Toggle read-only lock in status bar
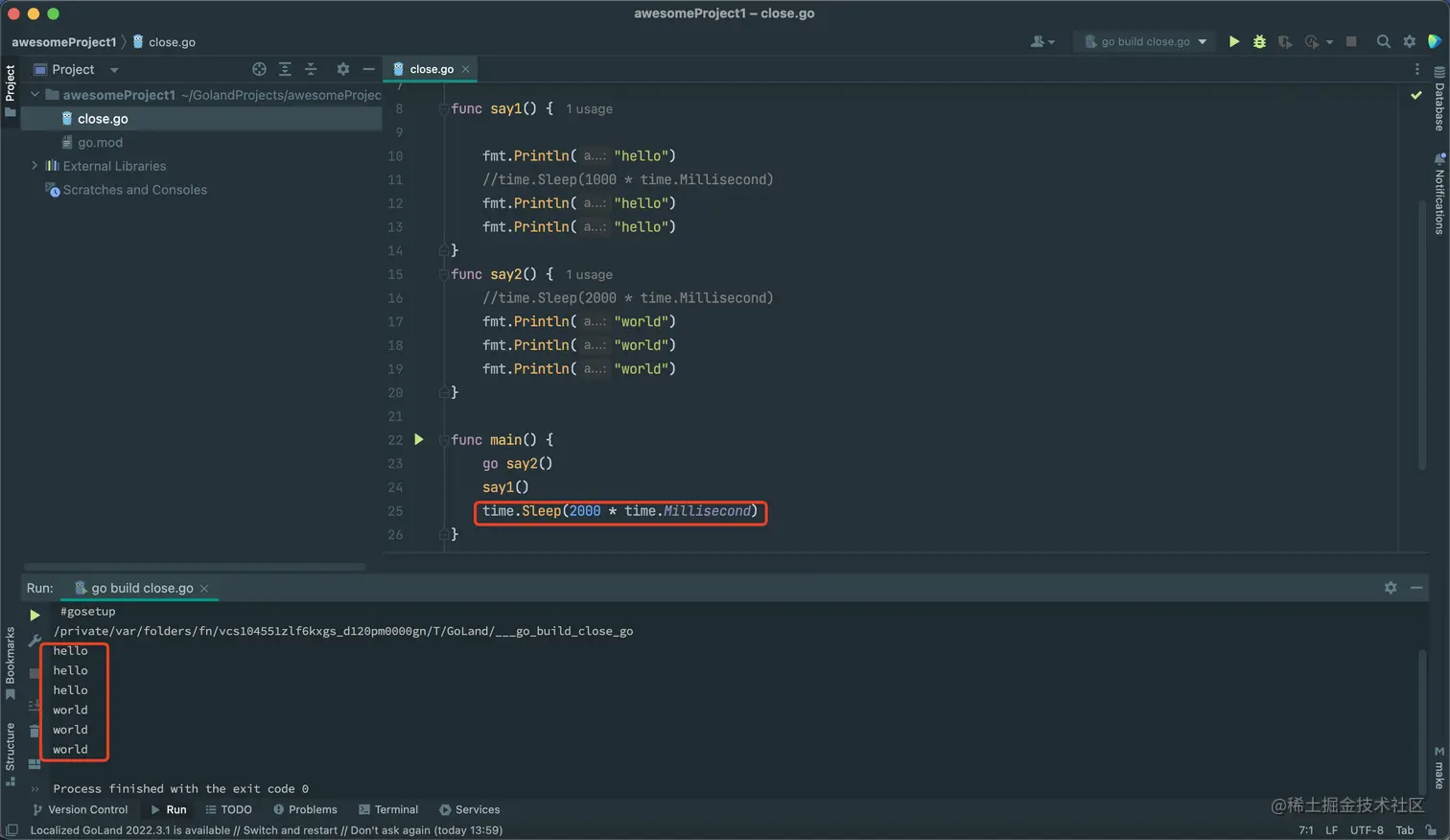The height and width of the screenshot is (840, 1450). pos(1431,830)
